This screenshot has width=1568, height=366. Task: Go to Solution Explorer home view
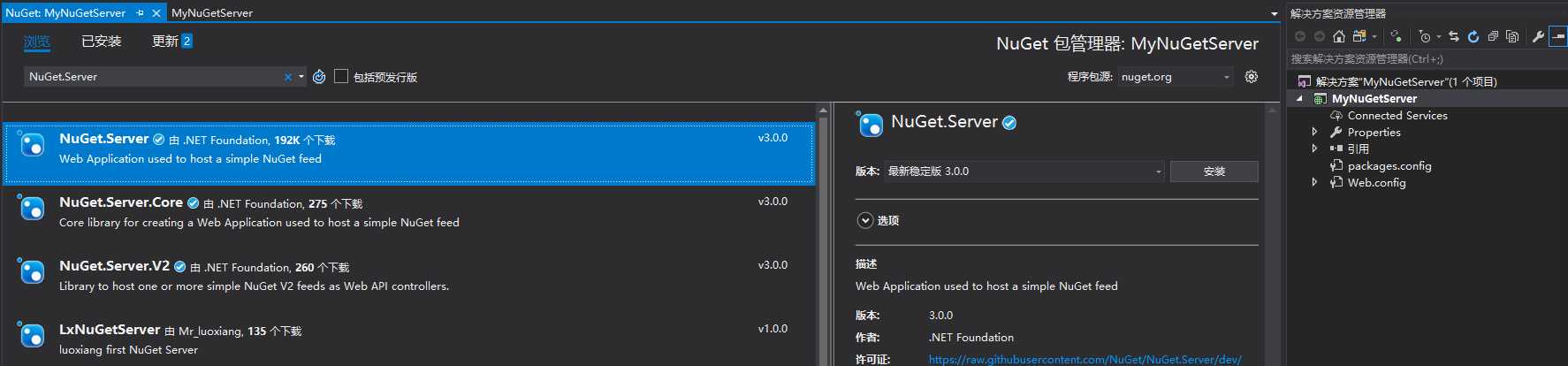1339,36
